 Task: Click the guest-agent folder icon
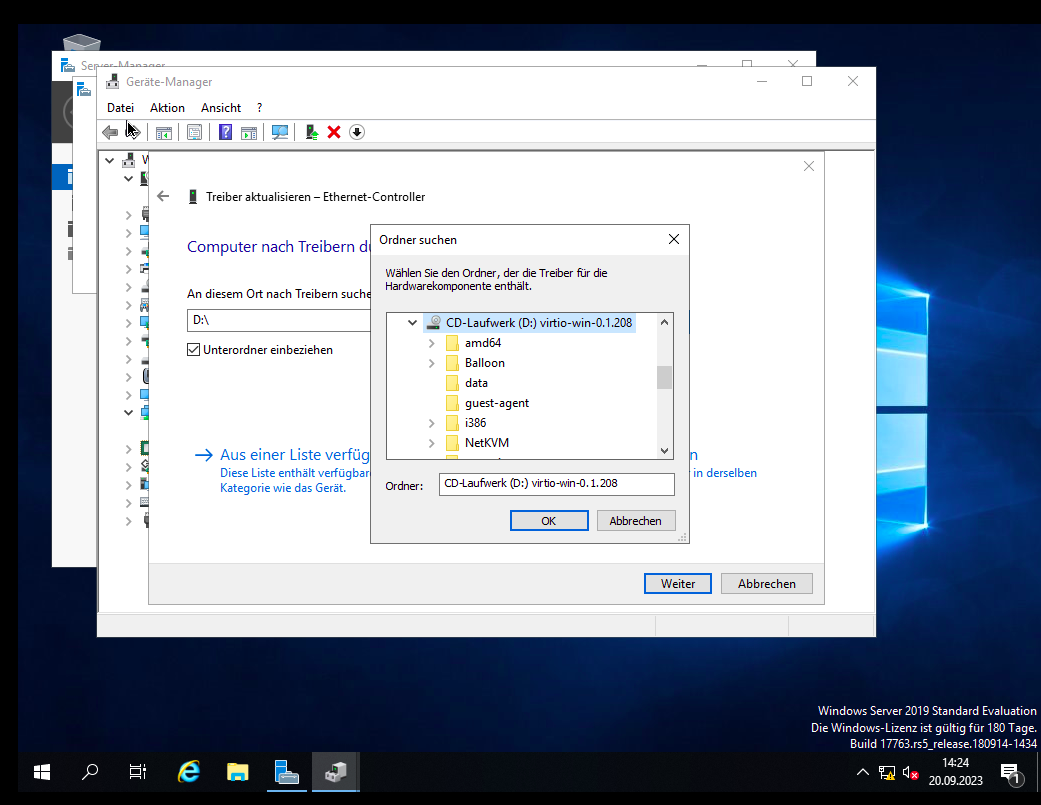pyautogui.click(x=452, y=403)
